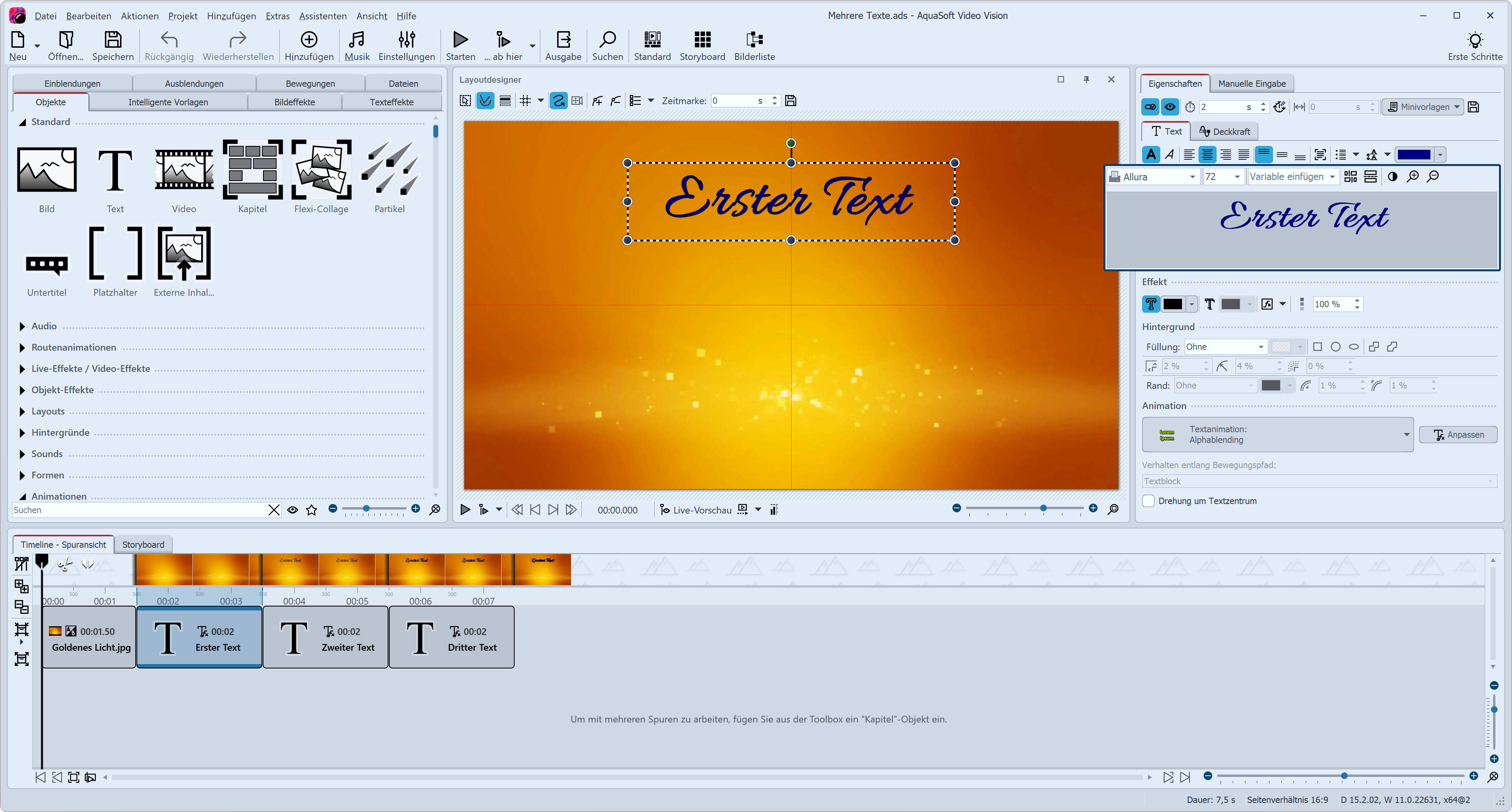
Task: Switch to the Deckkraft tab
Action: tap(1224, 131)
